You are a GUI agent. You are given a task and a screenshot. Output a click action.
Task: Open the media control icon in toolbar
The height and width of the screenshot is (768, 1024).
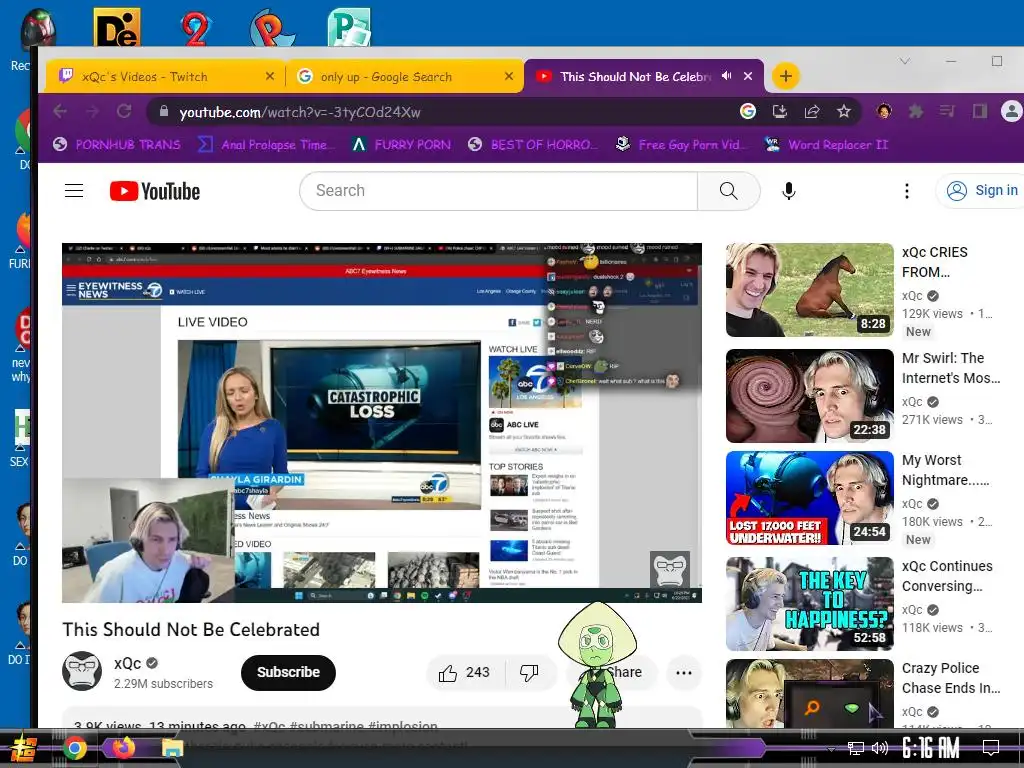click(948, 112)
